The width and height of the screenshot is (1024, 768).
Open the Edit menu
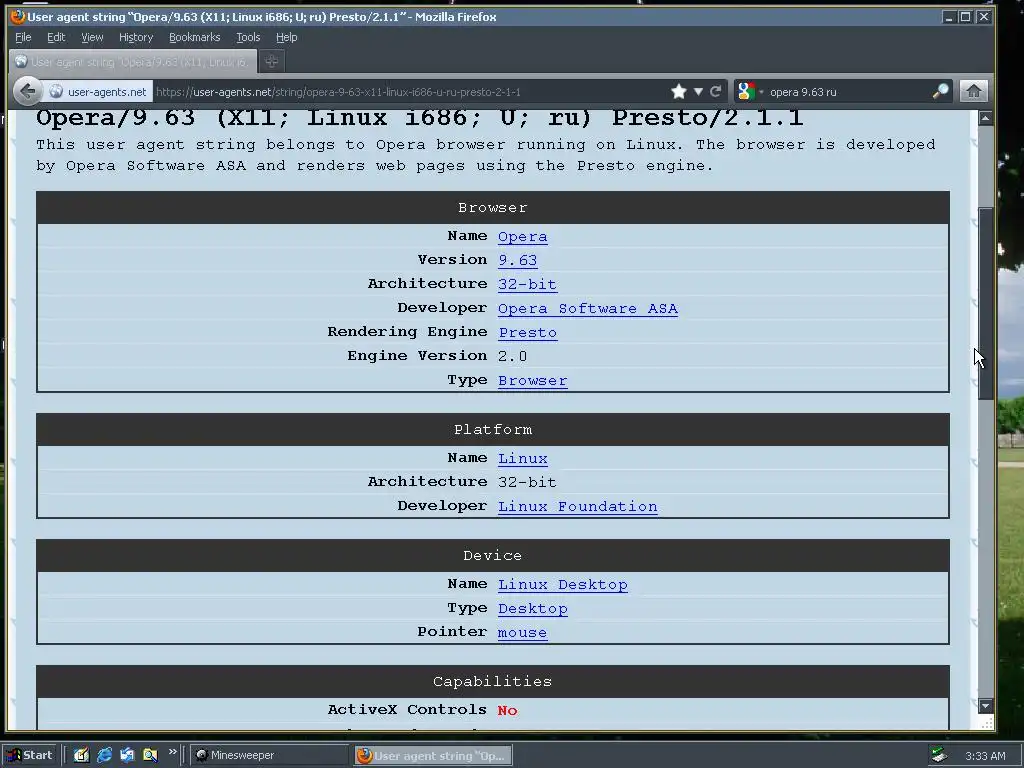click(x=56, y=37)
